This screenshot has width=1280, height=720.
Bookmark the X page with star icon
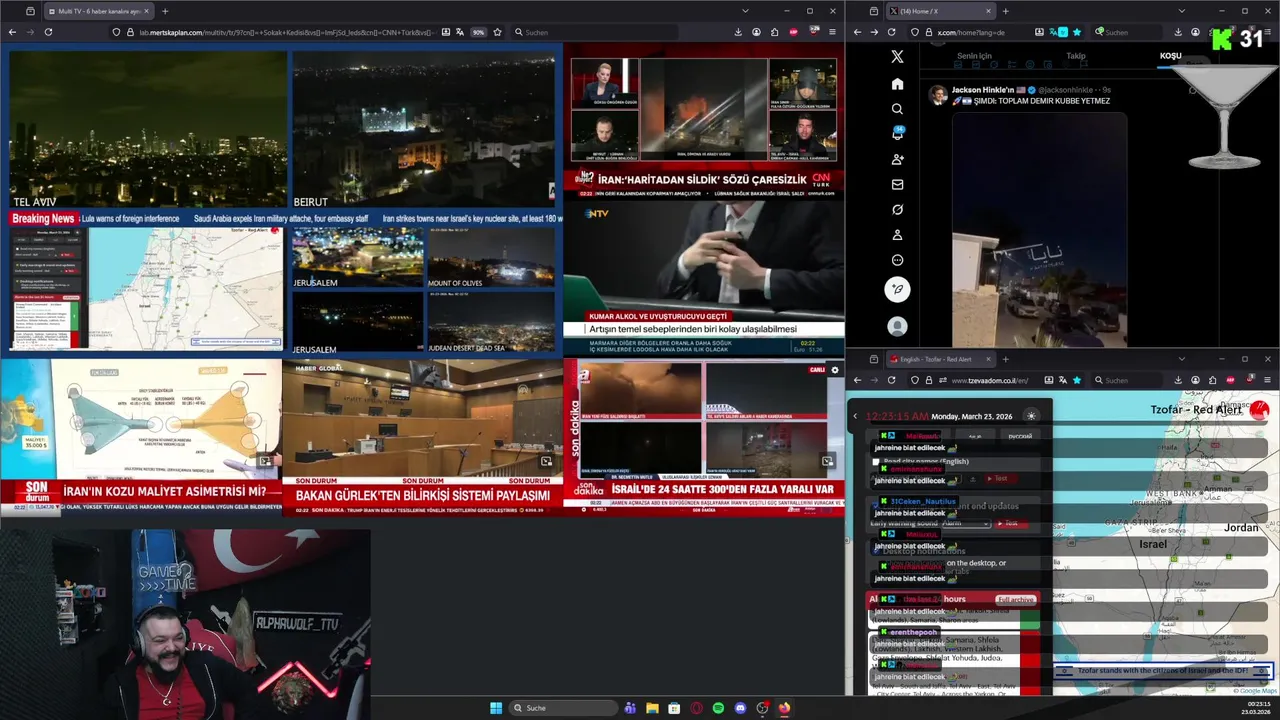(x=1078, y=32)
